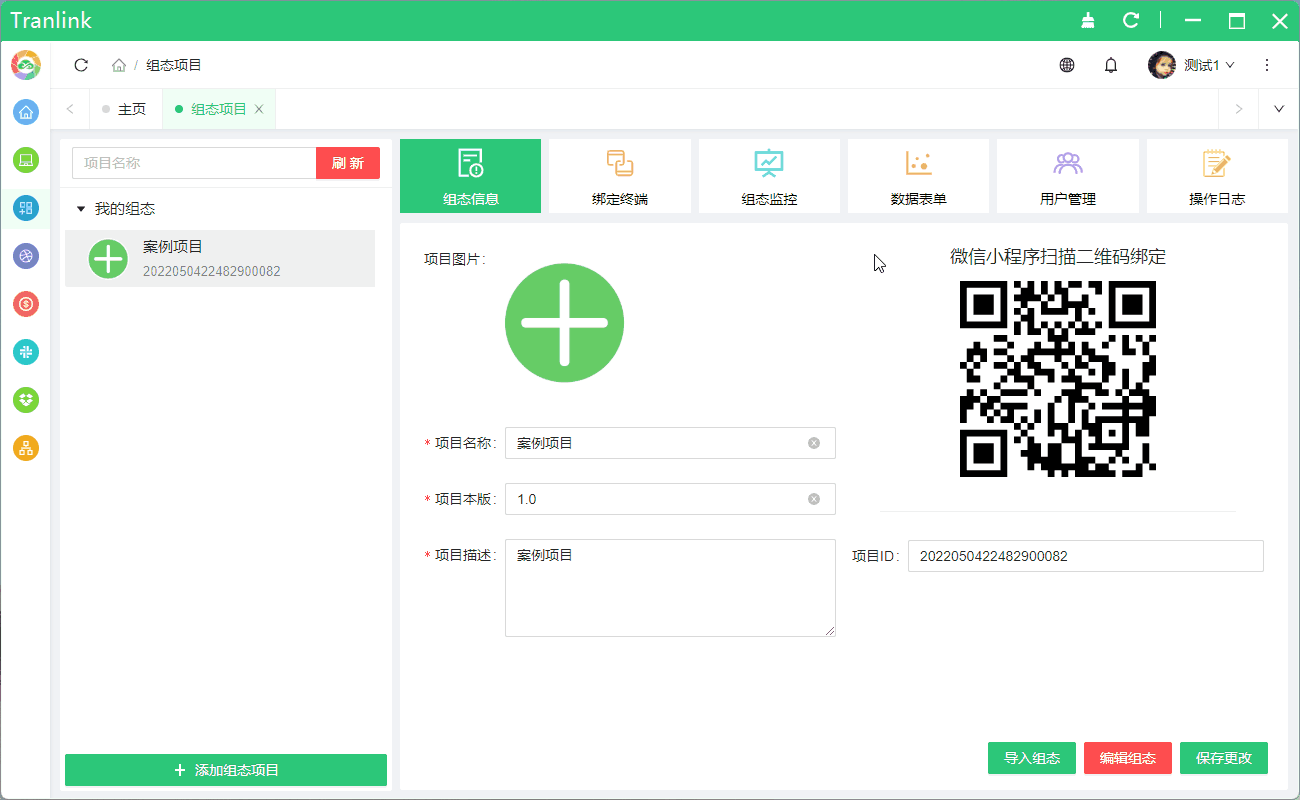Click the page reload icon beside breadcrumb
The height and width of the screenshot is (800, 1300).
pos(81,65)
